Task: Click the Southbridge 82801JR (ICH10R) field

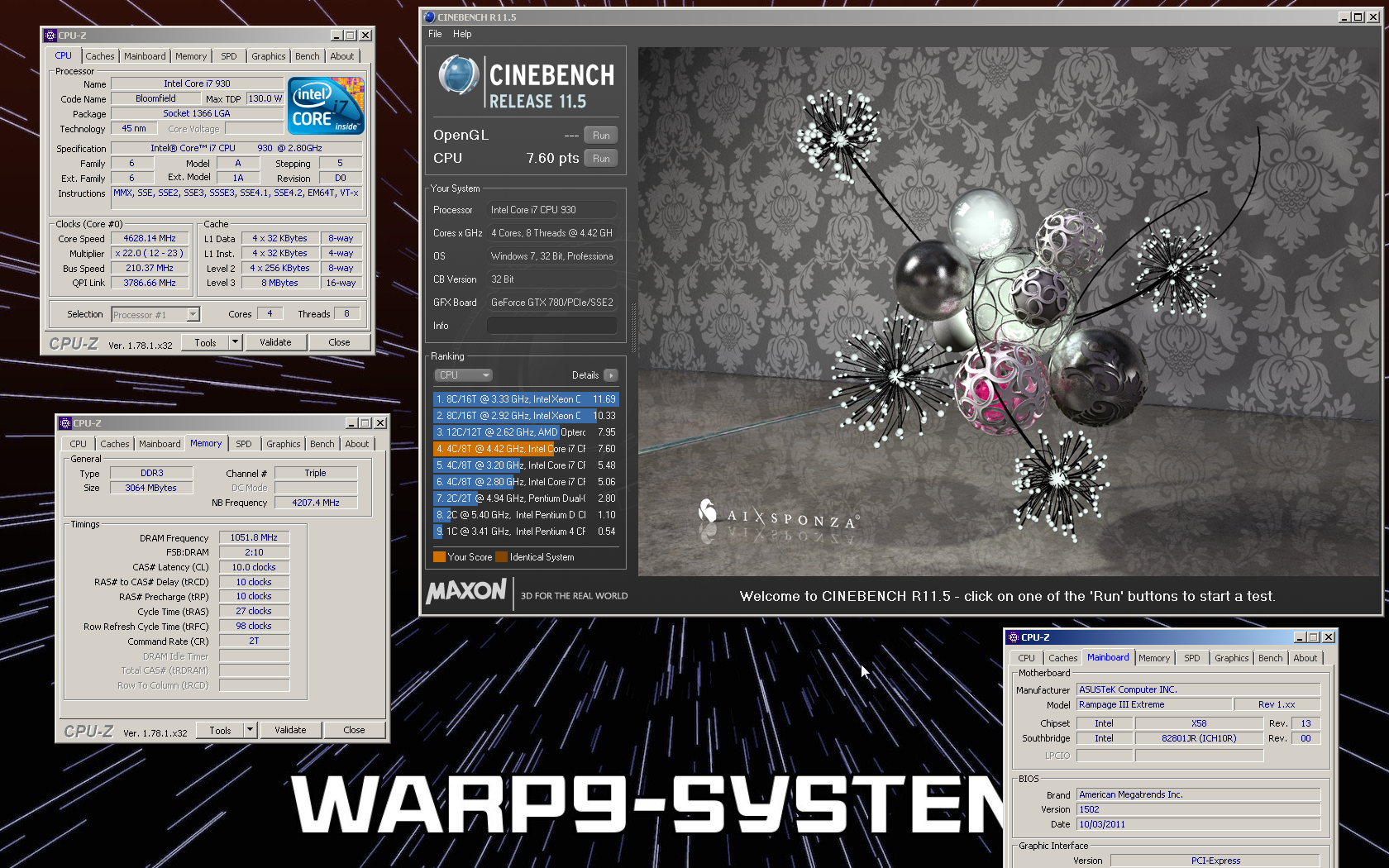Action: [x=1199, y=738]
